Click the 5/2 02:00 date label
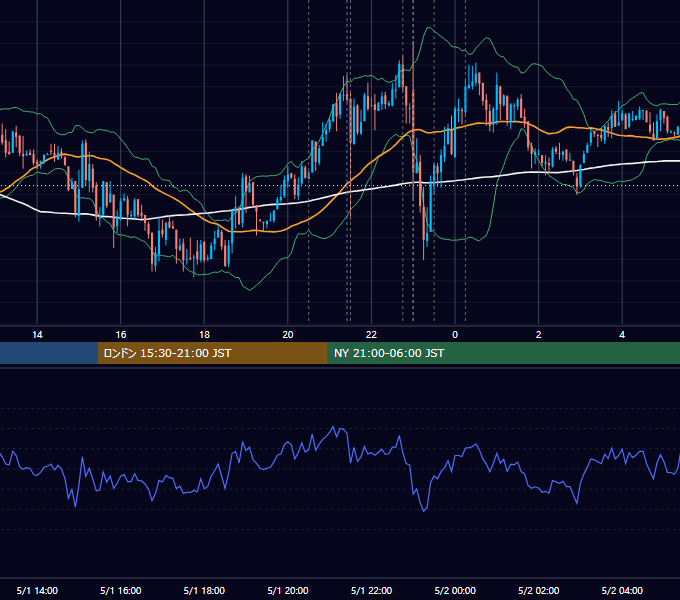 538,590
